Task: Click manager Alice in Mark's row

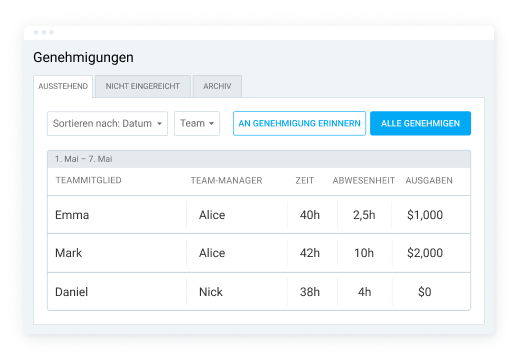Action: point(212,253)
